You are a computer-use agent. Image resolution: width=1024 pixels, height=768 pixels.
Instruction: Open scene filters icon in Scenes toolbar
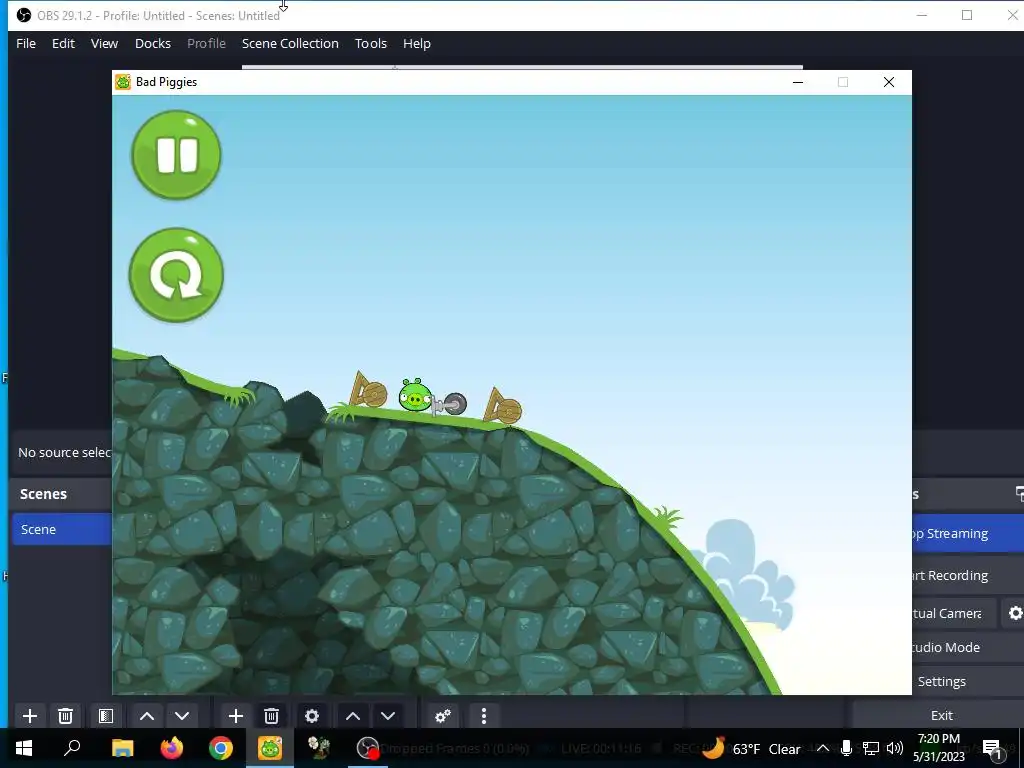click(x=106, y=716)
